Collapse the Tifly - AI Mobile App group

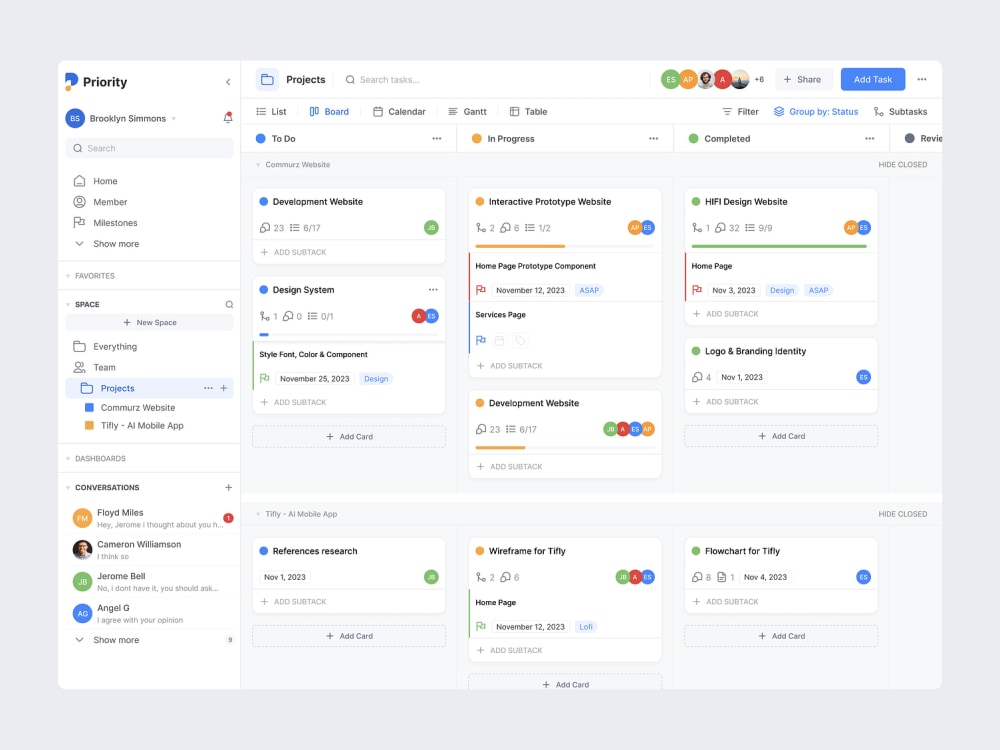(x=258, y=514)
